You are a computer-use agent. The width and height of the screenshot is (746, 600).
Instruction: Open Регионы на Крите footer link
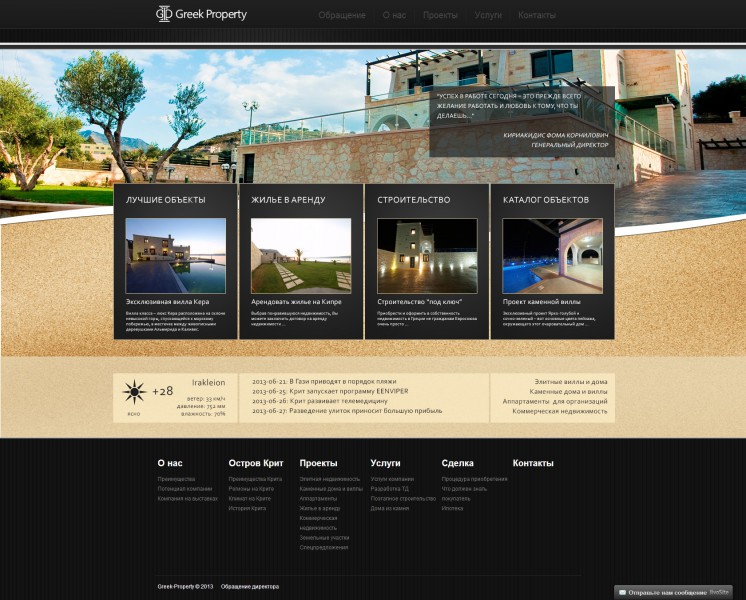[x=251, y=489]
